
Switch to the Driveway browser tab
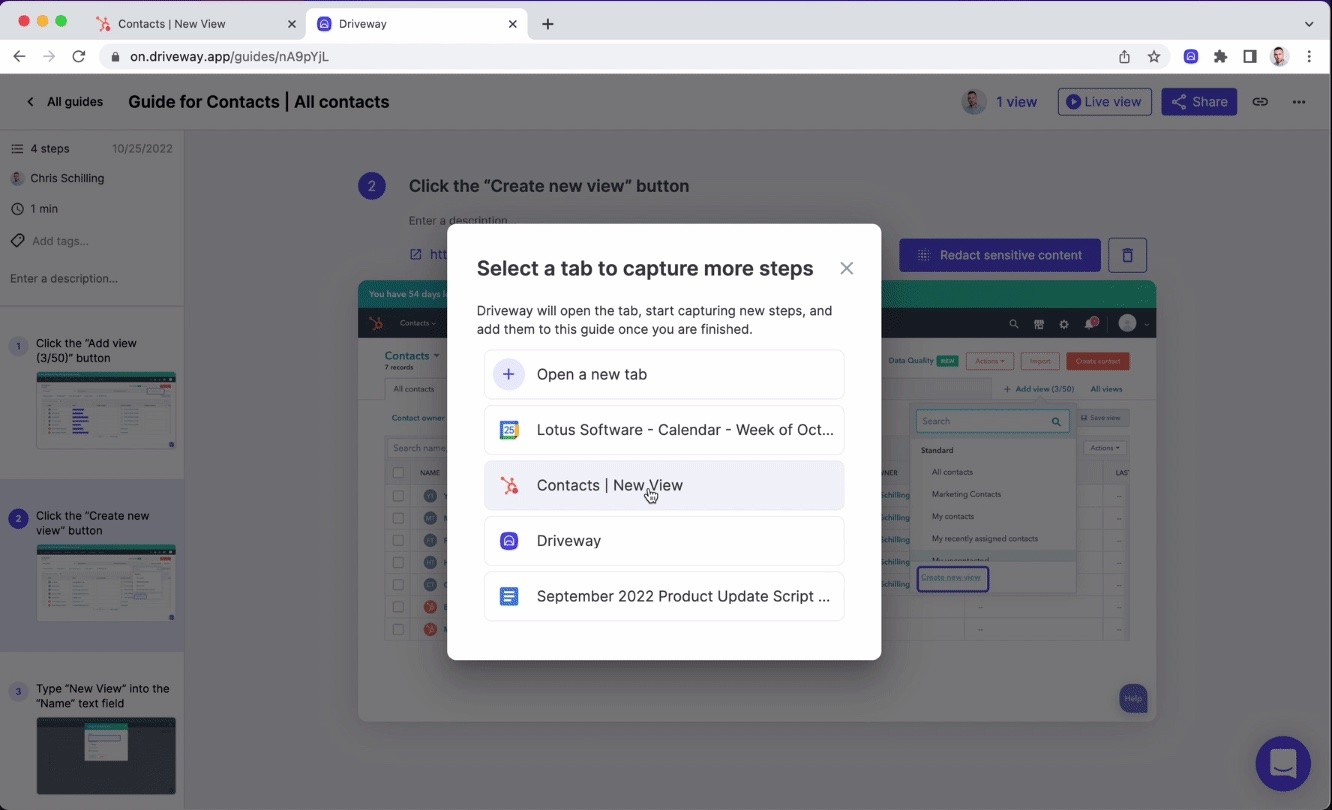tap(415, 23)
